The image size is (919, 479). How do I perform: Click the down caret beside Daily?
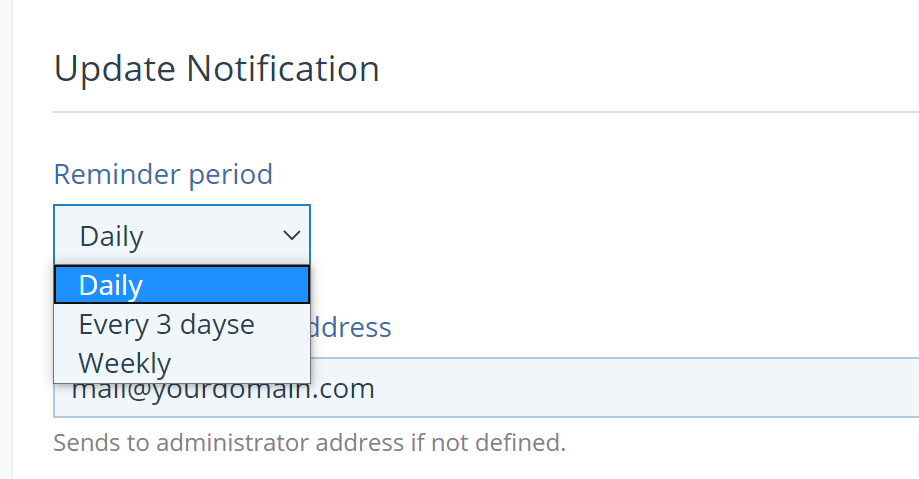point(292,236)
